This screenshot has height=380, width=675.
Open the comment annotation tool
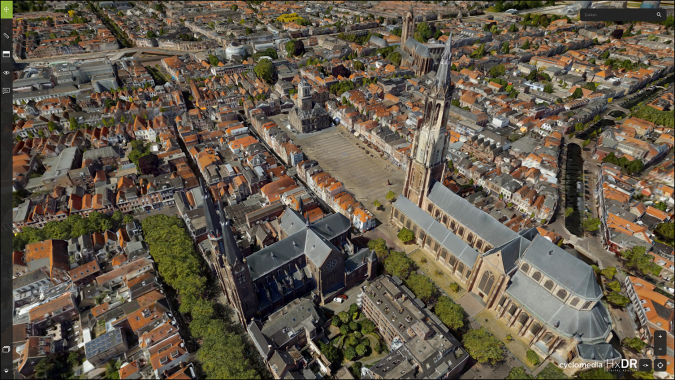point(6,91)
